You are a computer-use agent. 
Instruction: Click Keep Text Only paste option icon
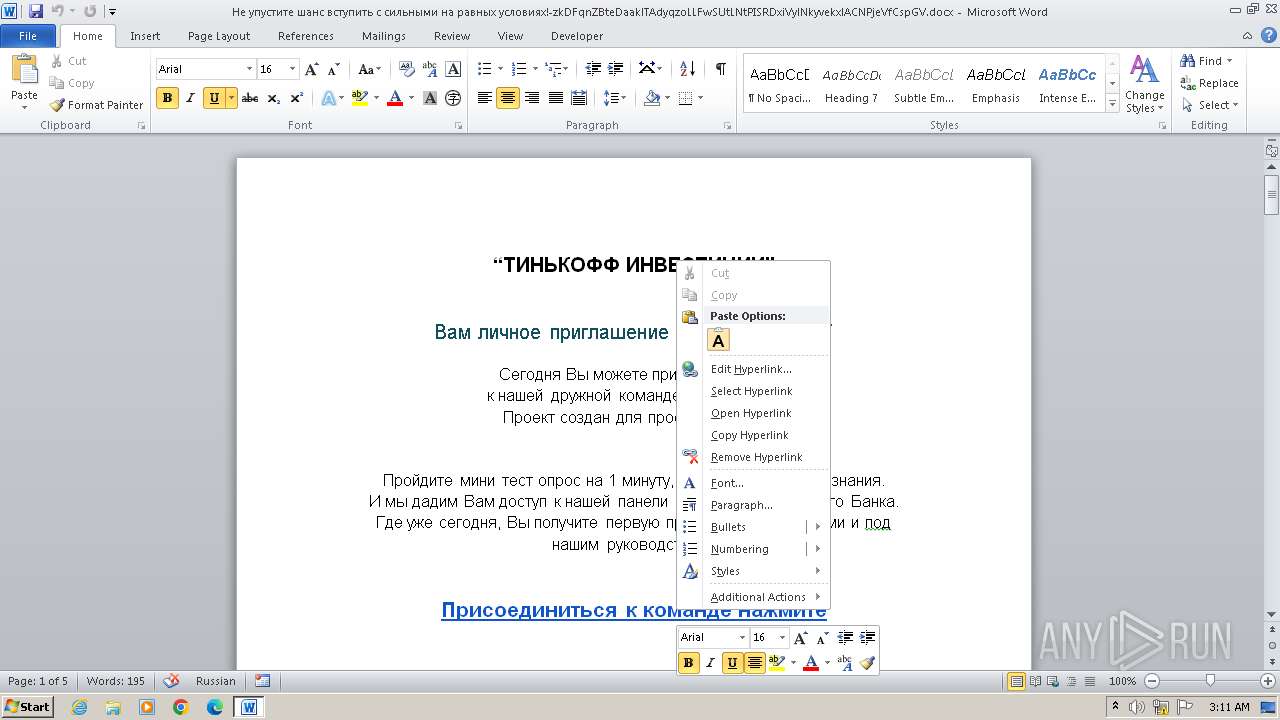[718, 340]
